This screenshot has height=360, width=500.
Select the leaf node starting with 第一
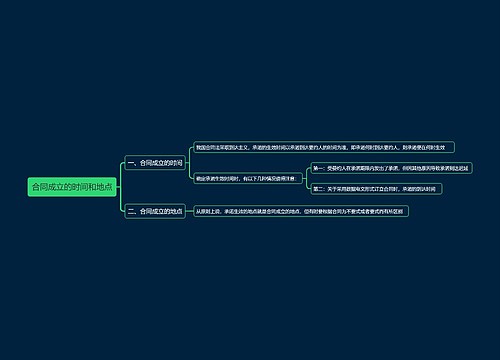[x=391, y=168]
